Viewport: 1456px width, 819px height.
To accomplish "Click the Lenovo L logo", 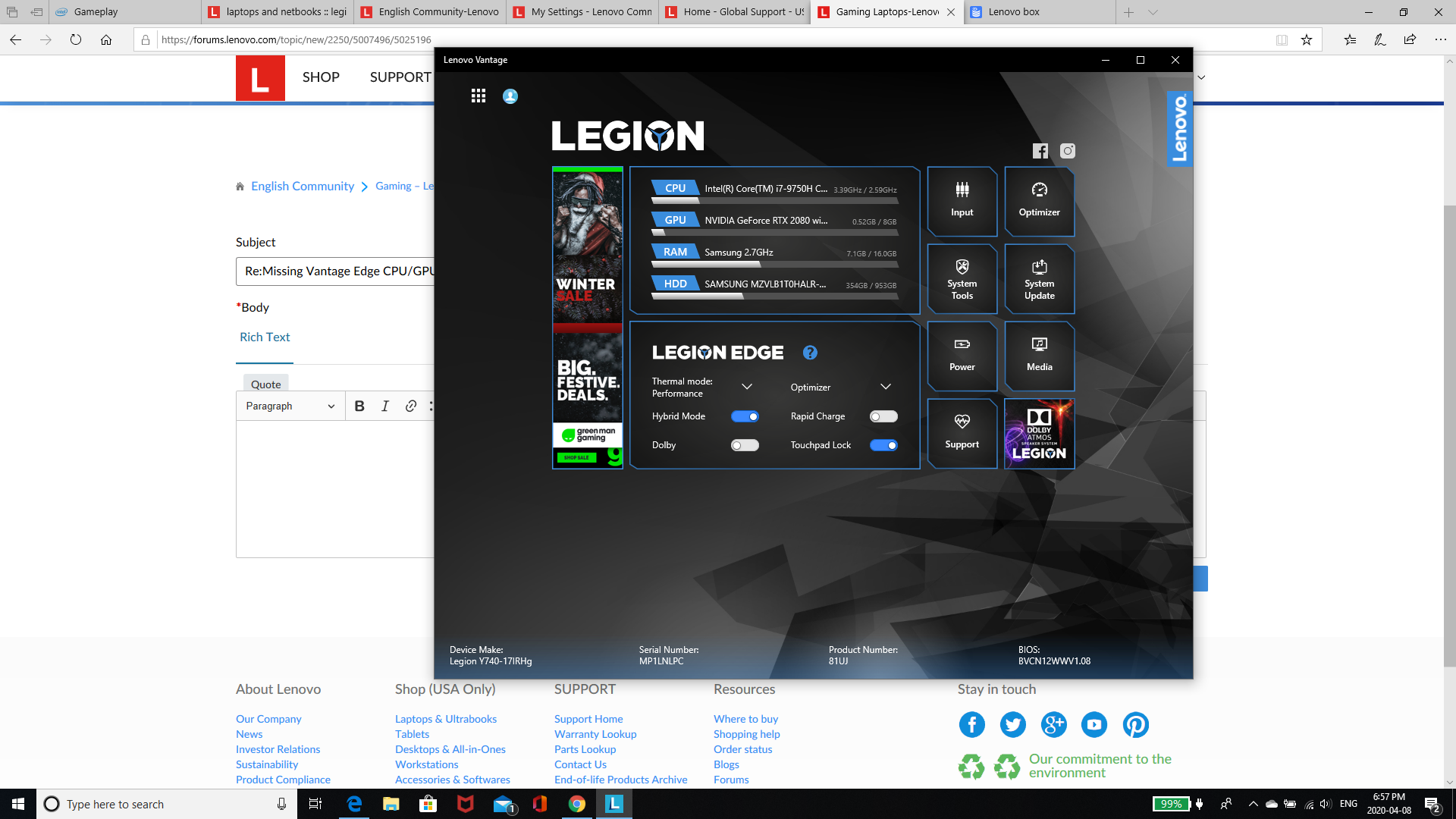I will coord(260,78).
